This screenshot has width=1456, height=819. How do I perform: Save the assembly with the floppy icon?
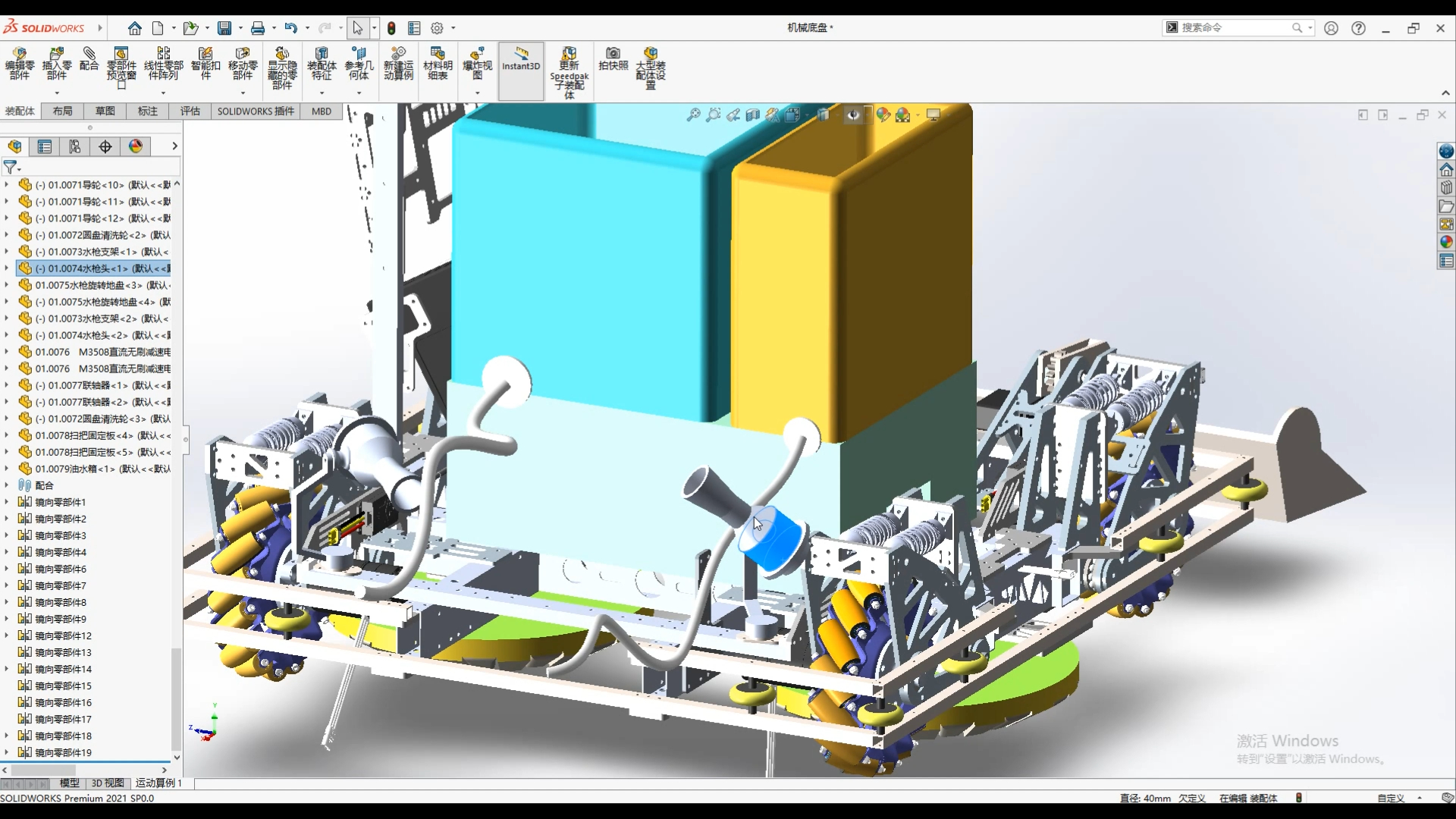224,28
